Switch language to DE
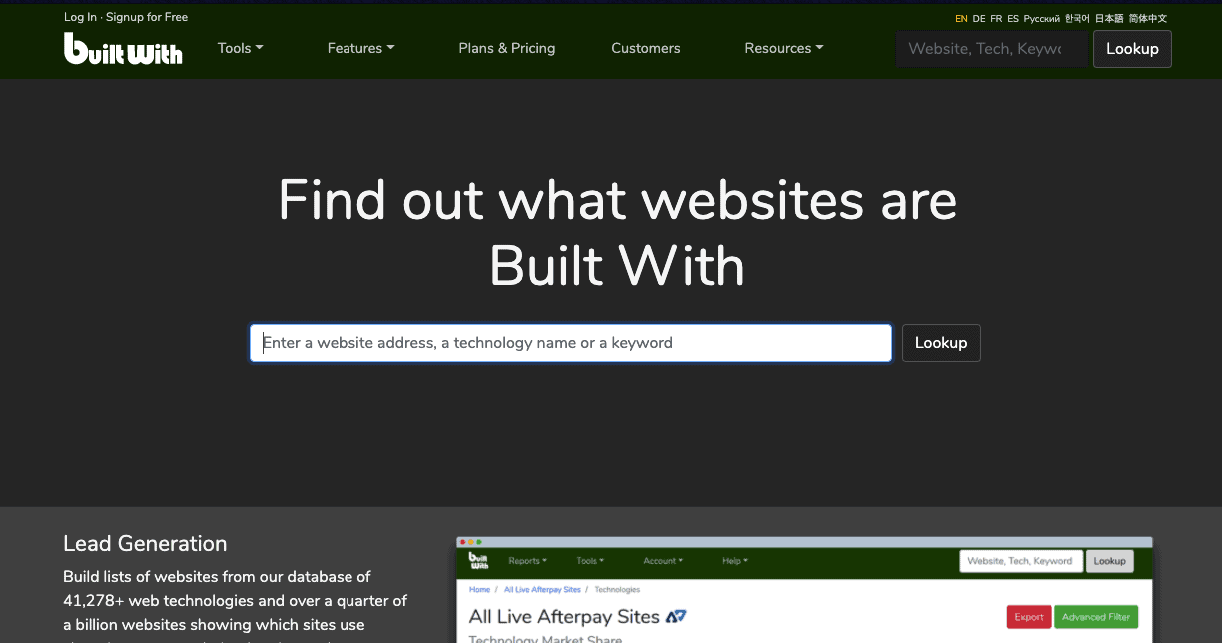Screen dimensions: 1222x643 (979, 18)
